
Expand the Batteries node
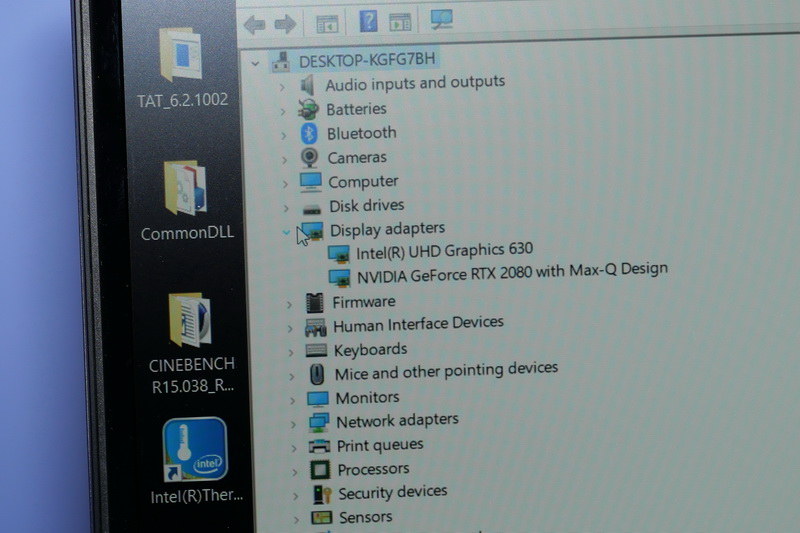click(x=283, y=111)
